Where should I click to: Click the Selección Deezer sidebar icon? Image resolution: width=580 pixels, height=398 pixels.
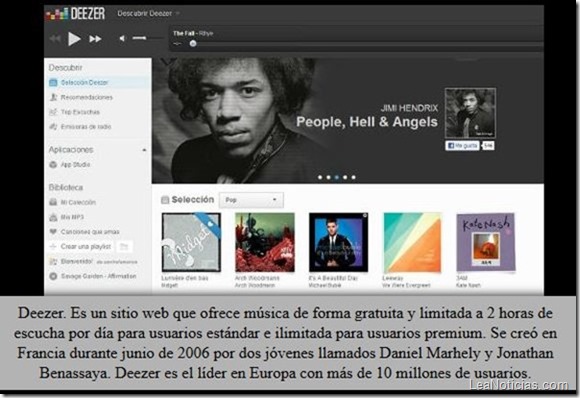coord(53,82)
